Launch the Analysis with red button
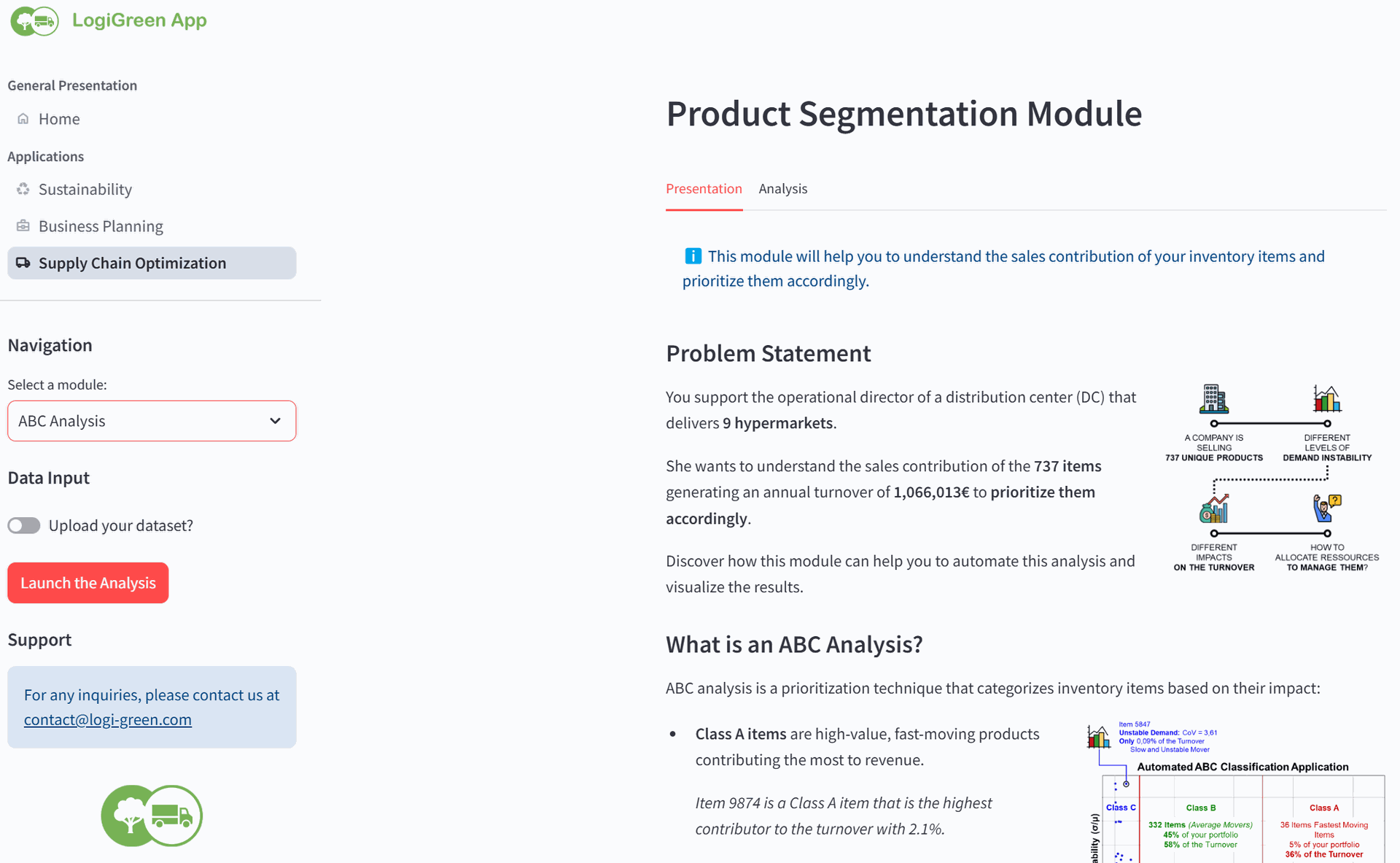Screen dimensions: 1400x863 88,583
